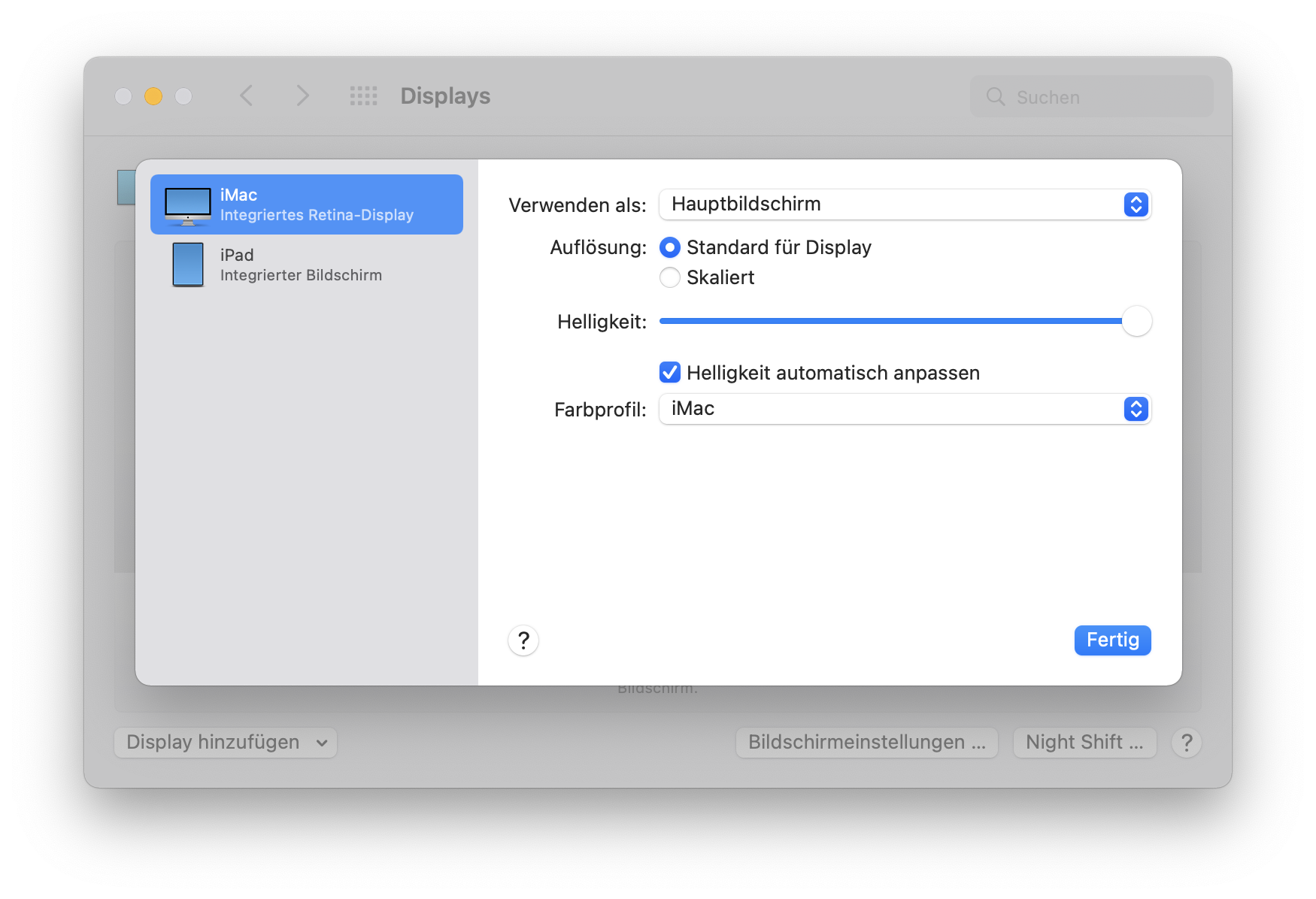Select the "Standard für Display" resolution option

pos(670,247)
